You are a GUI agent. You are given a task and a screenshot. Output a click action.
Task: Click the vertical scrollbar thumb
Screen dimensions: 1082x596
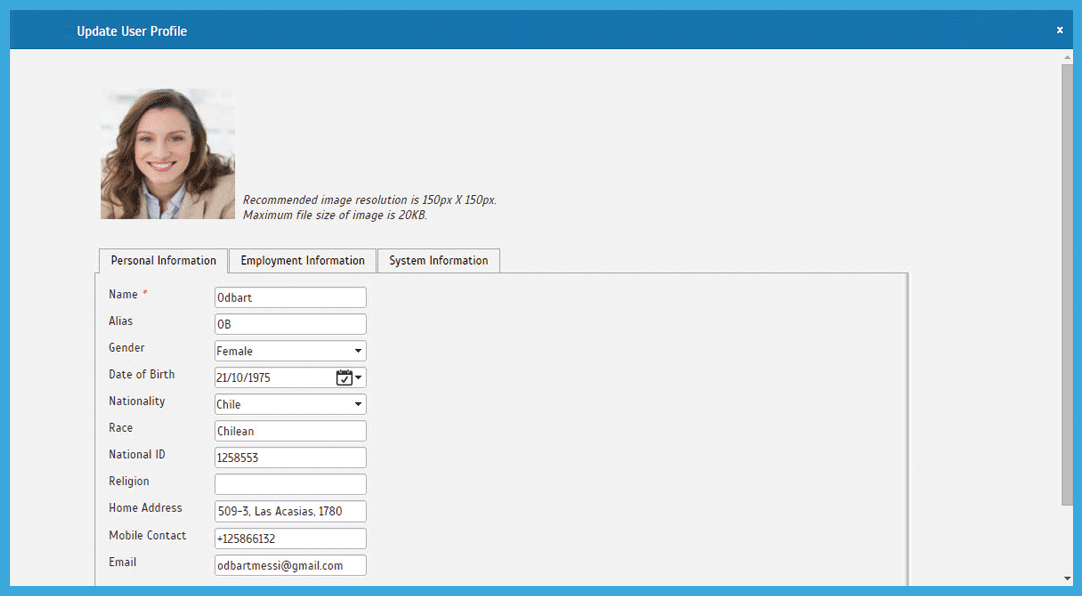click(1068, 283)
